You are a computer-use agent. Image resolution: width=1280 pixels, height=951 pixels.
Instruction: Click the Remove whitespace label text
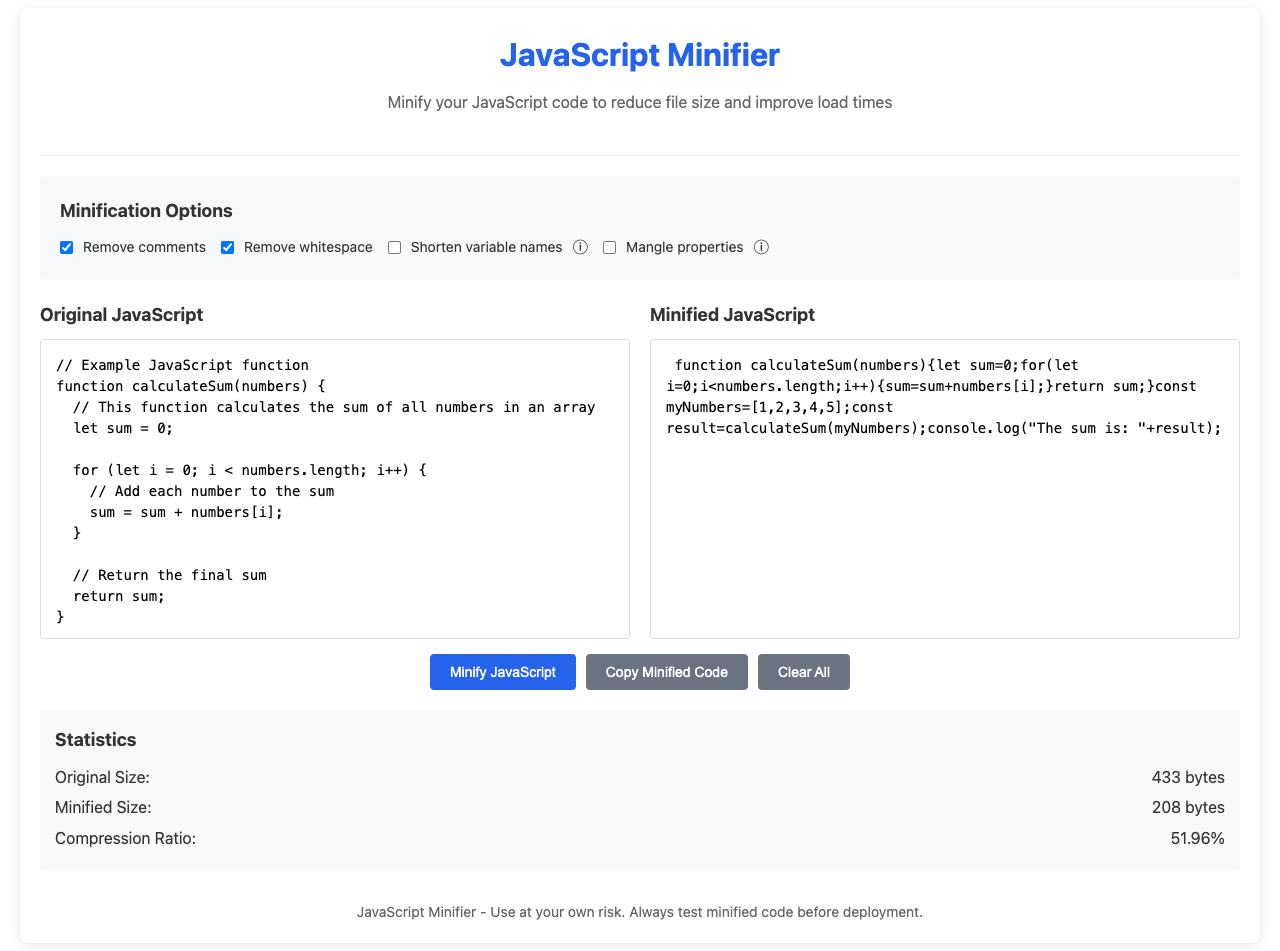pyautogui.click(x=308, y=247)
